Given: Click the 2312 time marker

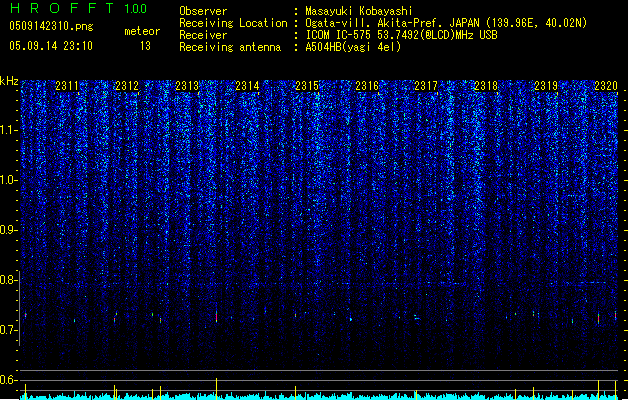Looking at the screenshot, I should pos(127,86).
